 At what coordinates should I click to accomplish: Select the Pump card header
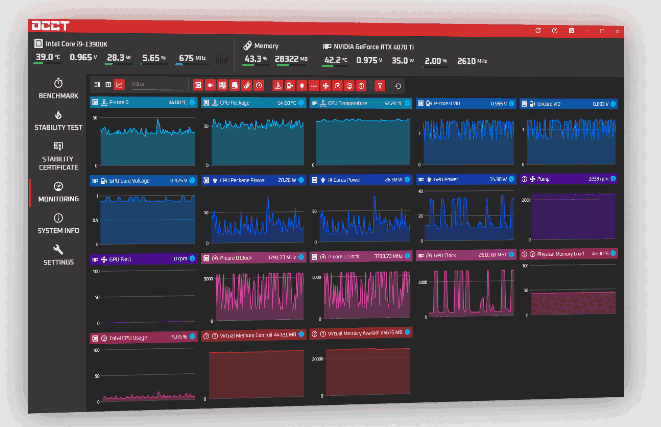569,179
